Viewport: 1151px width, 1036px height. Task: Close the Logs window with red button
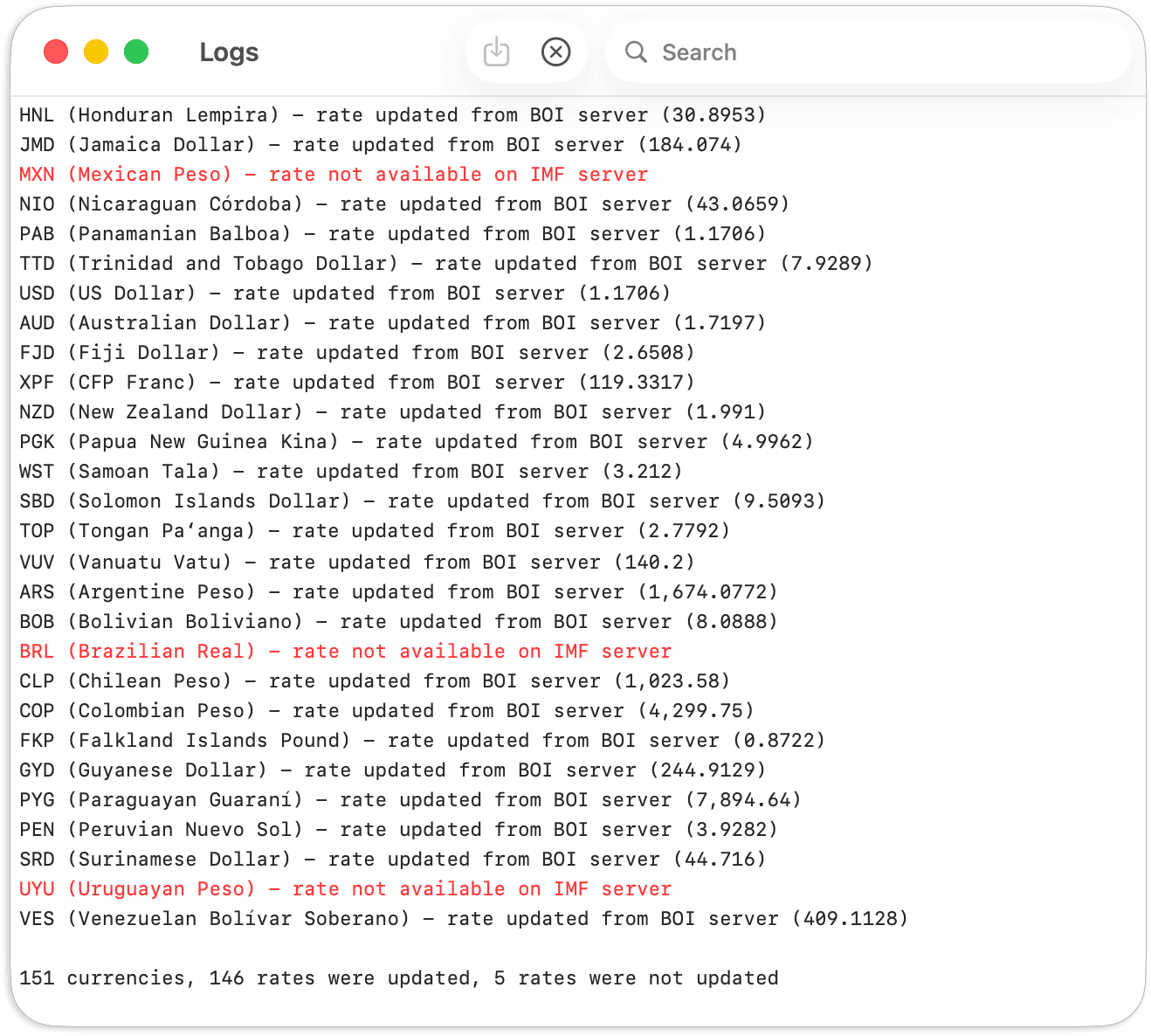(x=56, y=52)
